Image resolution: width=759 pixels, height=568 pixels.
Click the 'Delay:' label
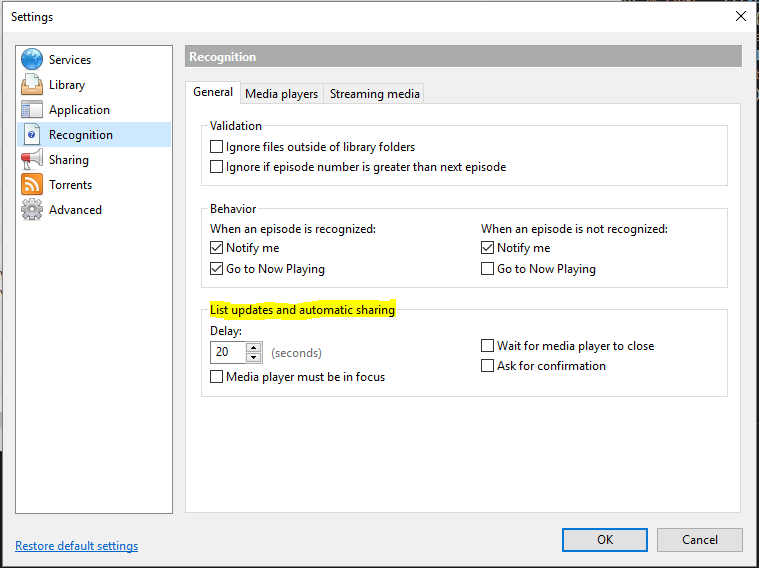click(x=226, y=331)
